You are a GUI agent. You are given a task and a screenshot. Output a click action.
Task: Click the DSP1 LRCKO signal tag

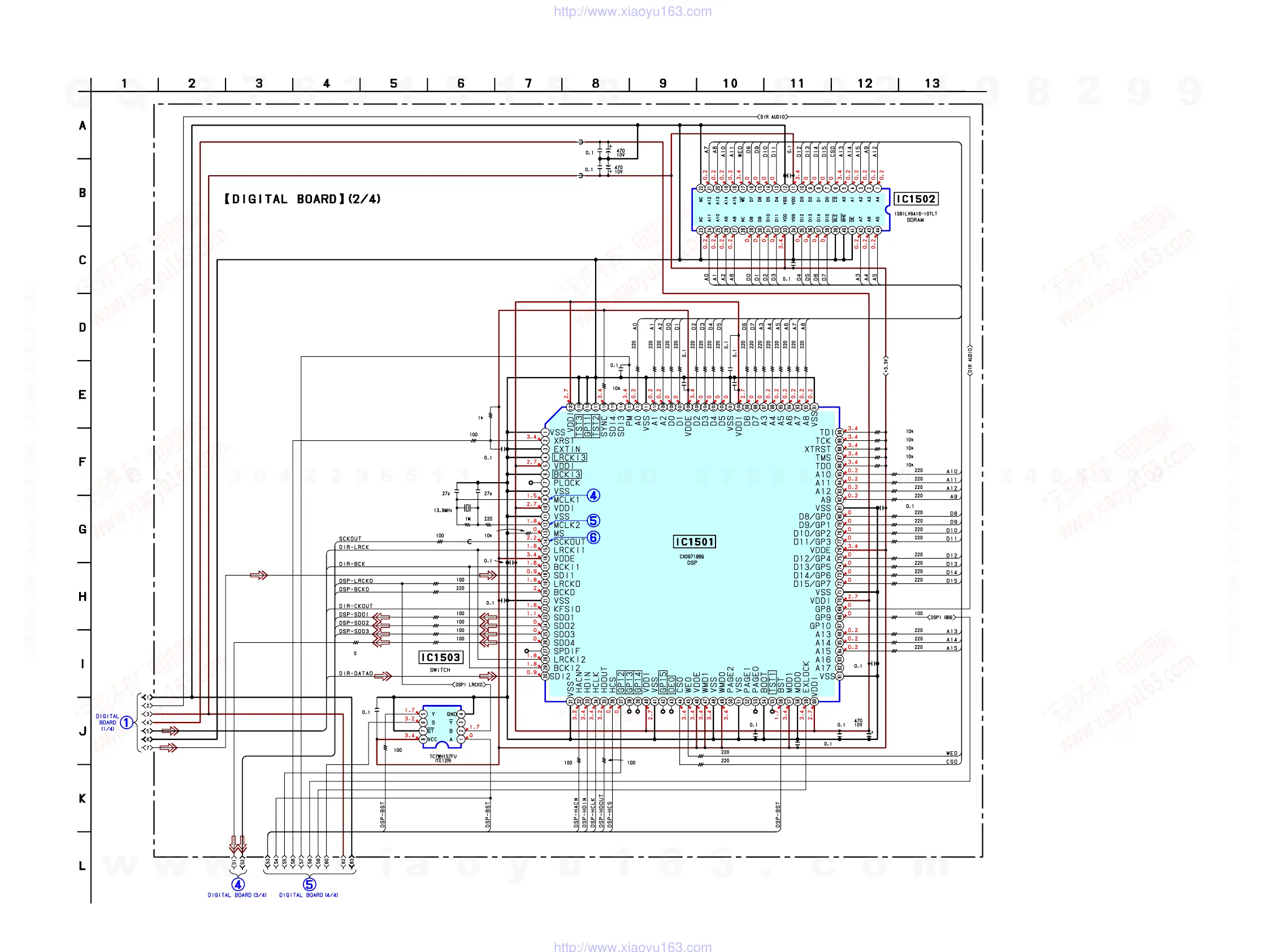pyautogui.click(x=469, y=684)
